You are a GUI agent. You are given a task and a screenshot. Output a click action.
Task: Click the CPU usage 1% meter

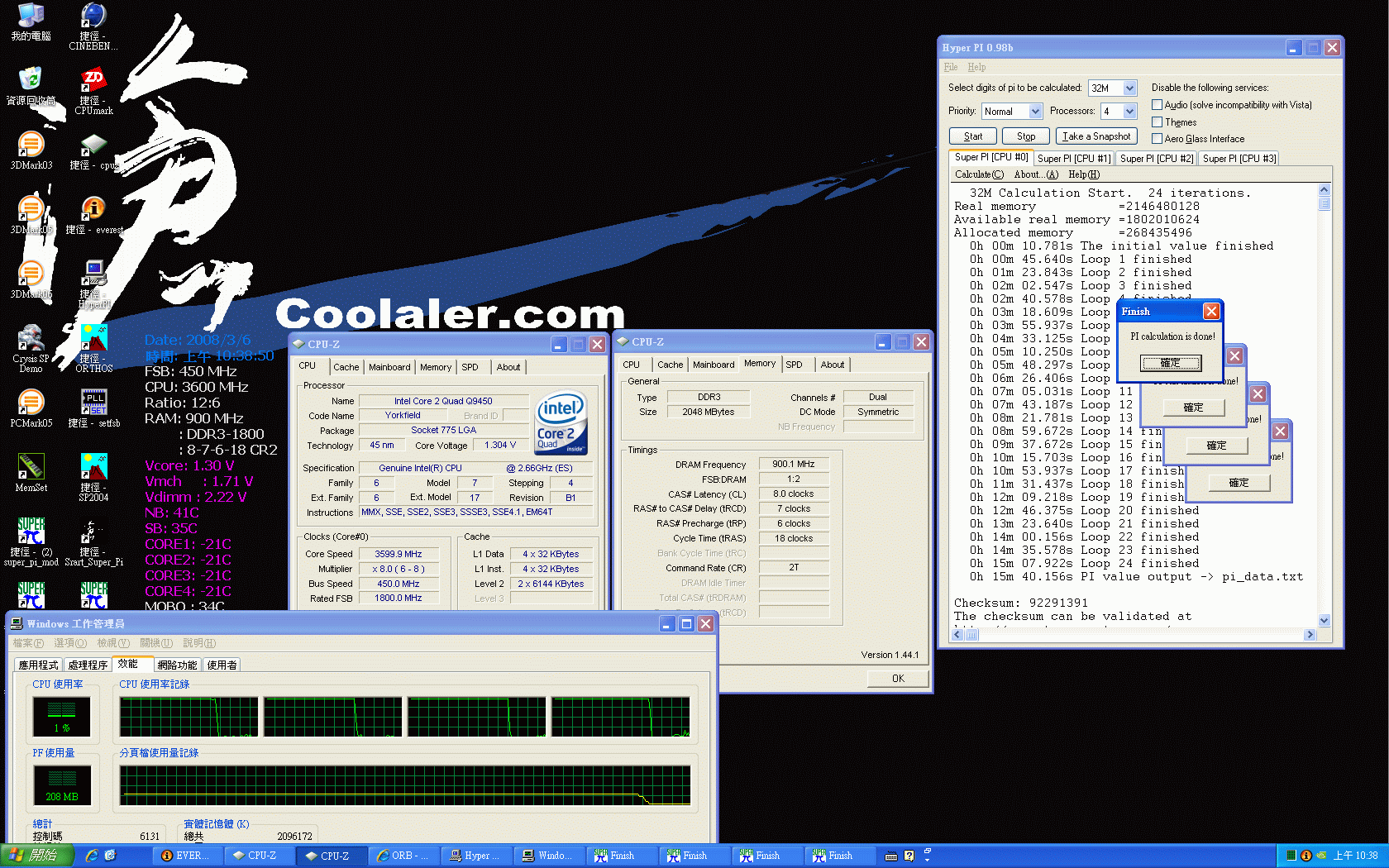(62, 716)
